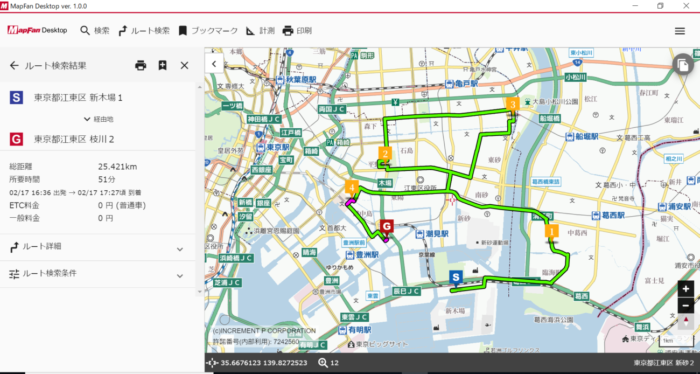The width and height of the screenshot is (700, 374).
Task: Expand 経由地 waypoints list
Action: coord(99,119)
